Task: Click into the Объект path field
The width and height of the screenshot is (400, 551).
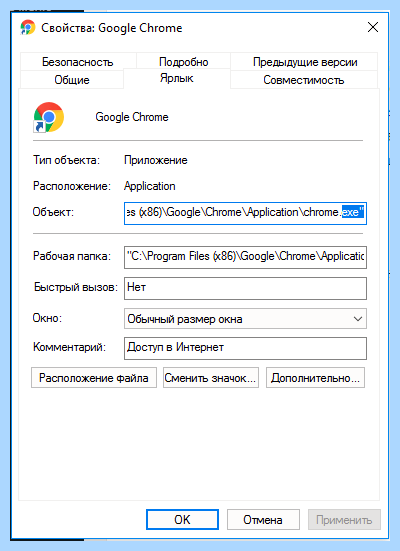Action: [245, 213]
